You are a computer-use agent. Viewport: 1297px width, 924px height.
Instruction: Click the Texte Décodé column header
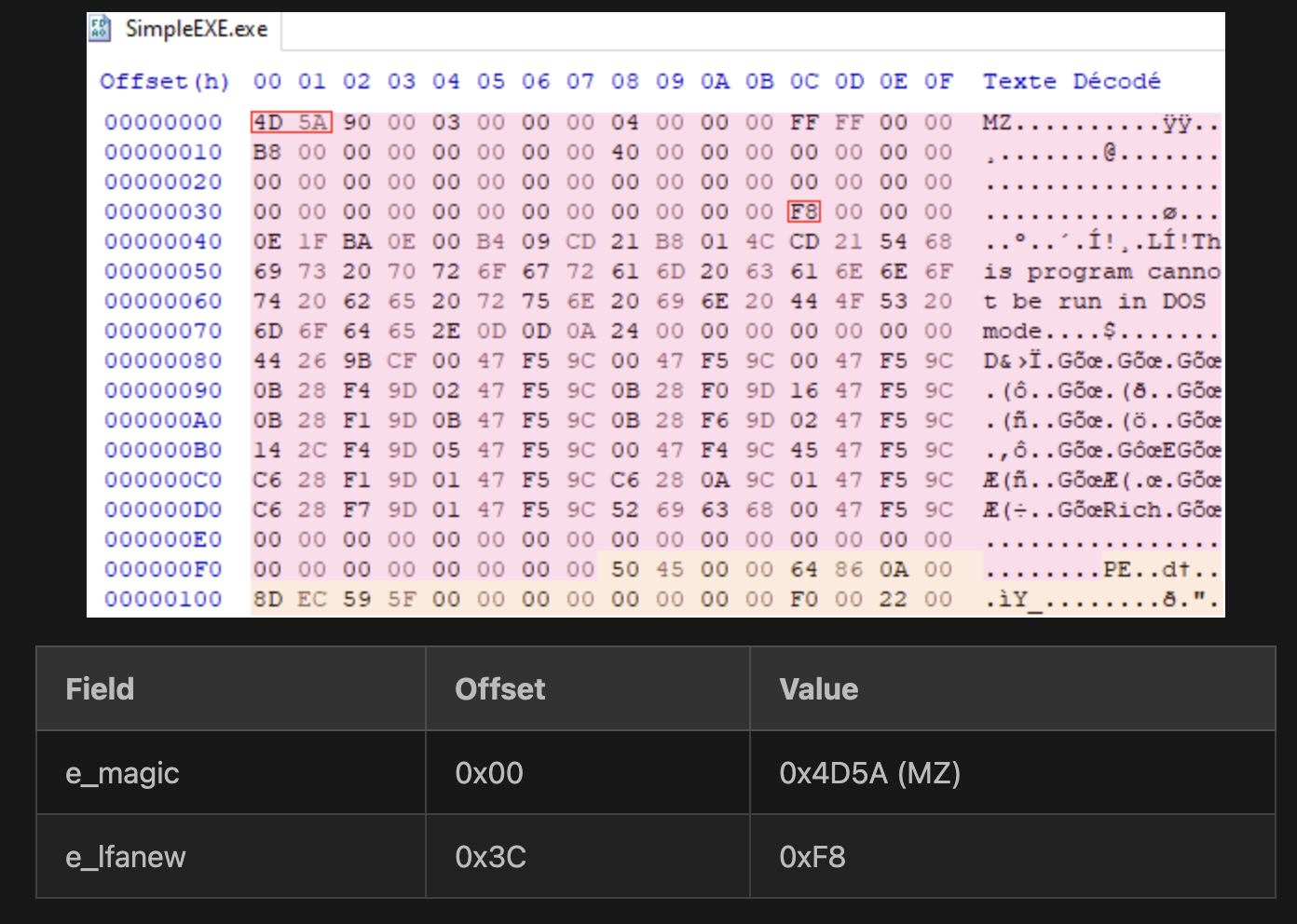click(1072, 82)
